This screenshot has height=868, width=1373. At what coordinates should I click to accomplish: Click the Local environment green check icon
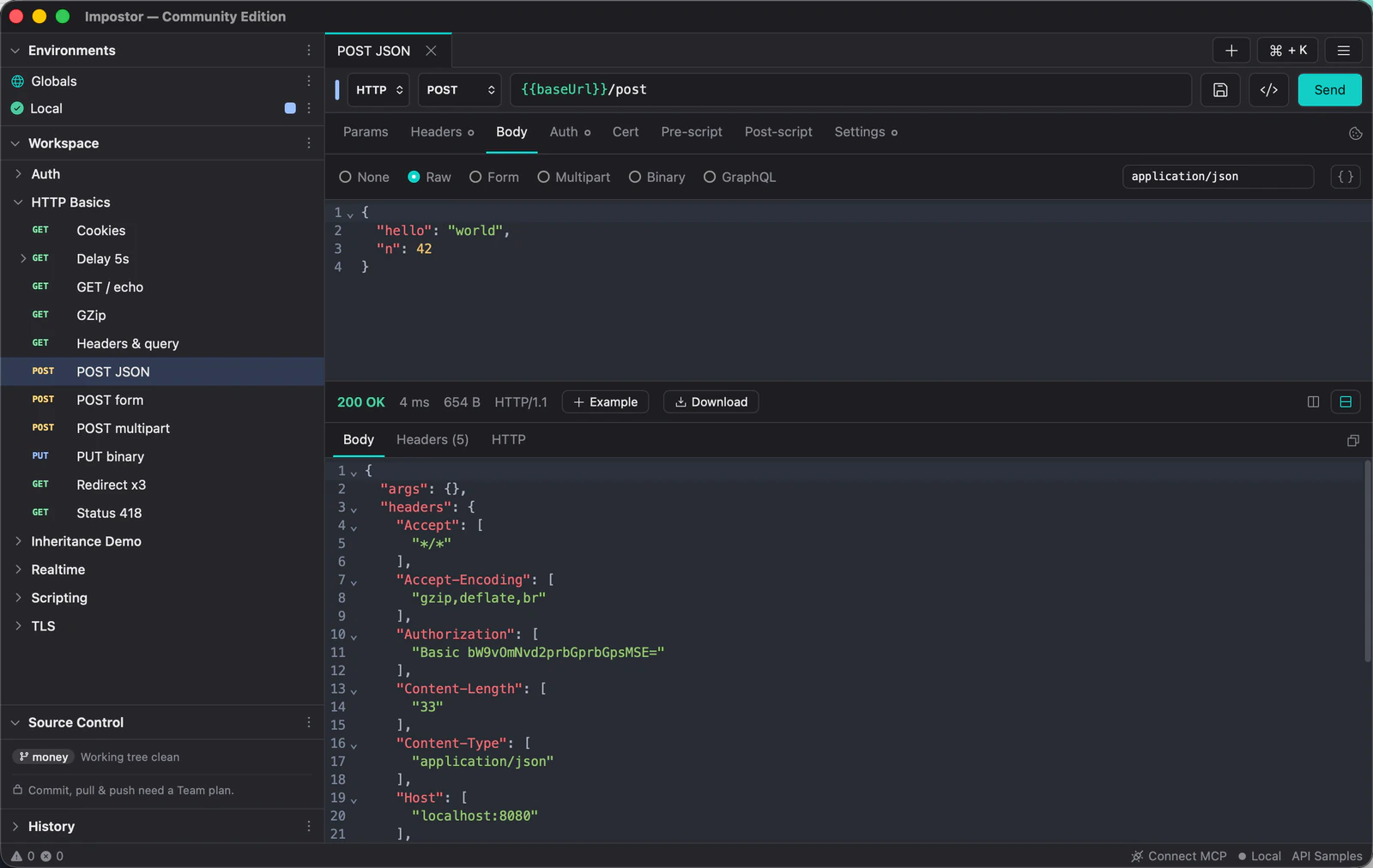pos(17,108)
